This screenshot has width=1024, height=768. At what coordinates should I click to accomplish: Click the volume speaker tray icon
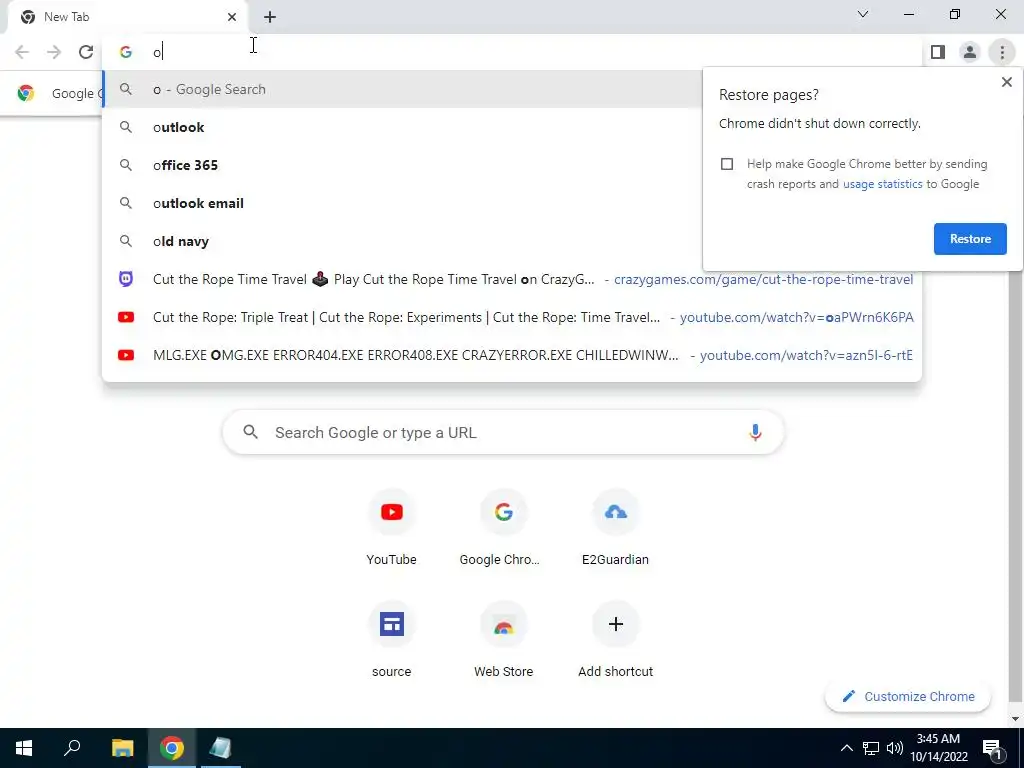pos(895,748)
